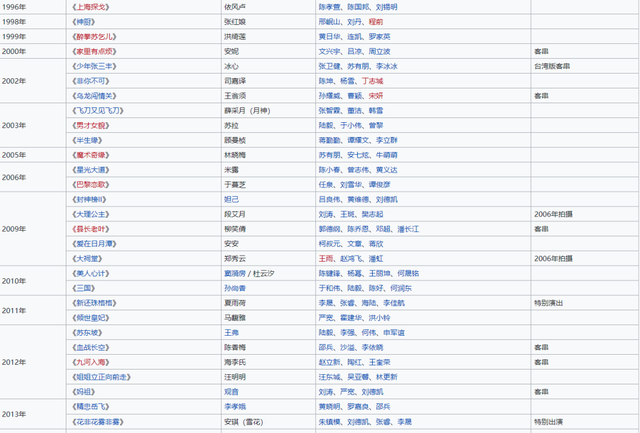
Task: Open the actor link 罗嘉良
Action: [358, 406]
